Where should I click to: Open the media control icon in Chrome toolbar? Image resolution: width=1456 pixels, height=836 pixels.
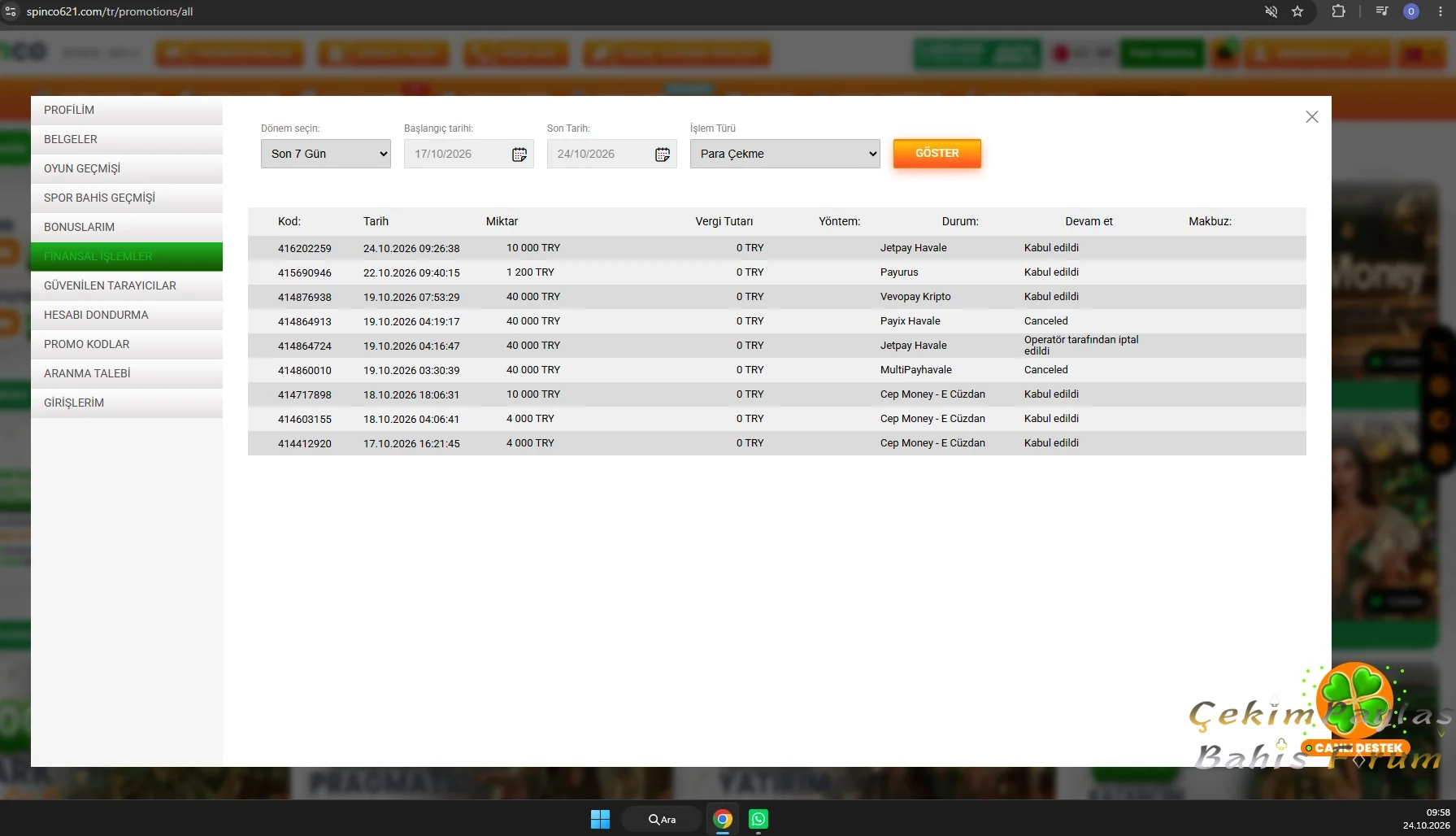[1382, 11]
